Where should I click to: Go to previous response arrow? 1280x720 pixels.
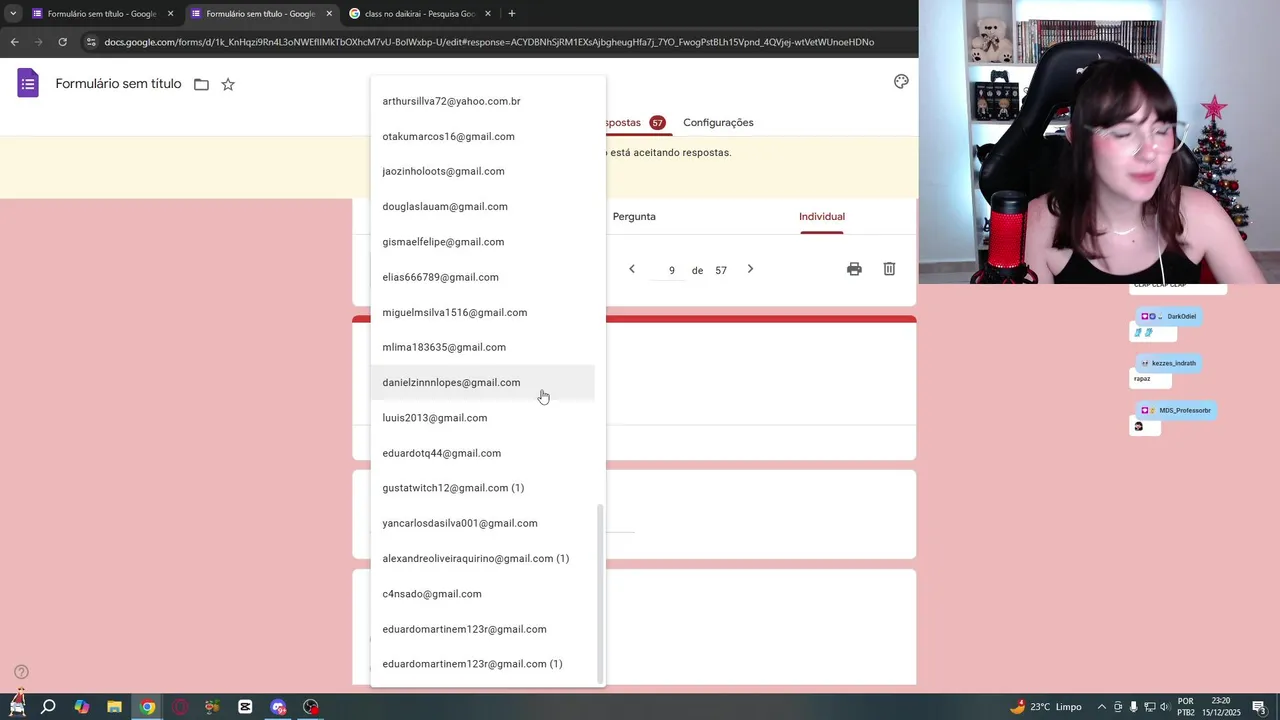[x=632, y=269]
